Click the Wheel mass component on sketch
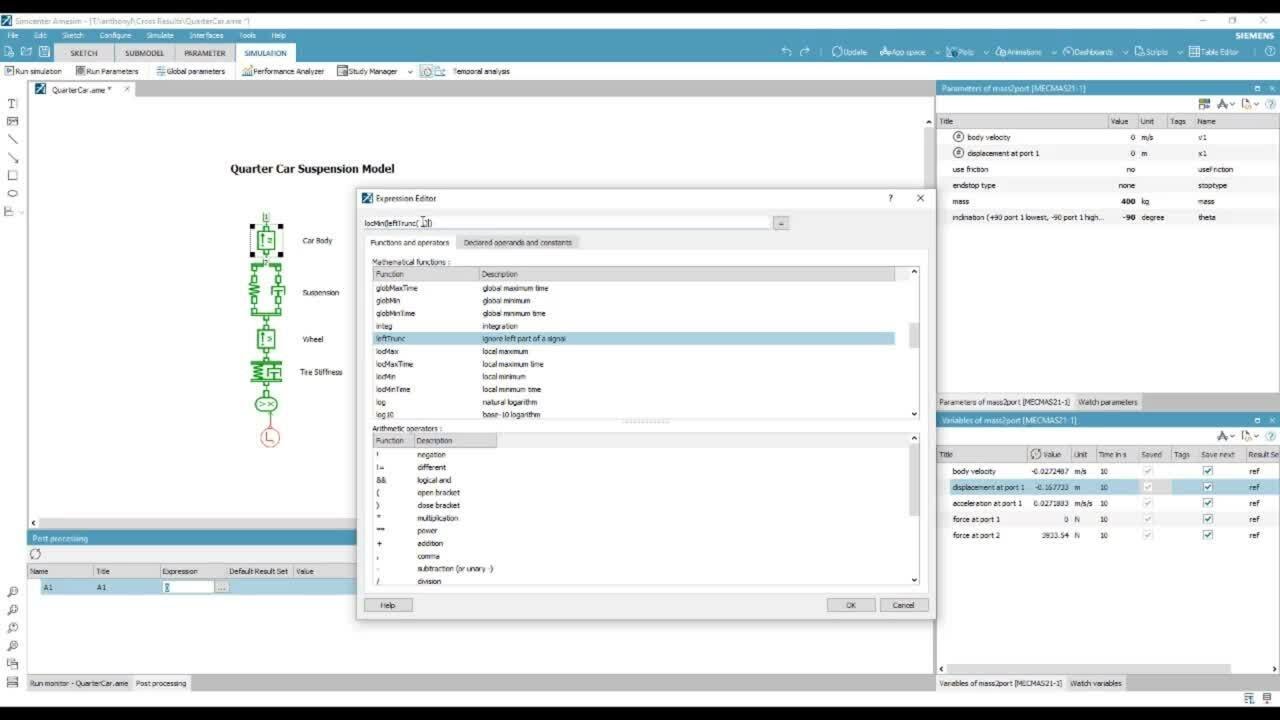 point(266,339)
